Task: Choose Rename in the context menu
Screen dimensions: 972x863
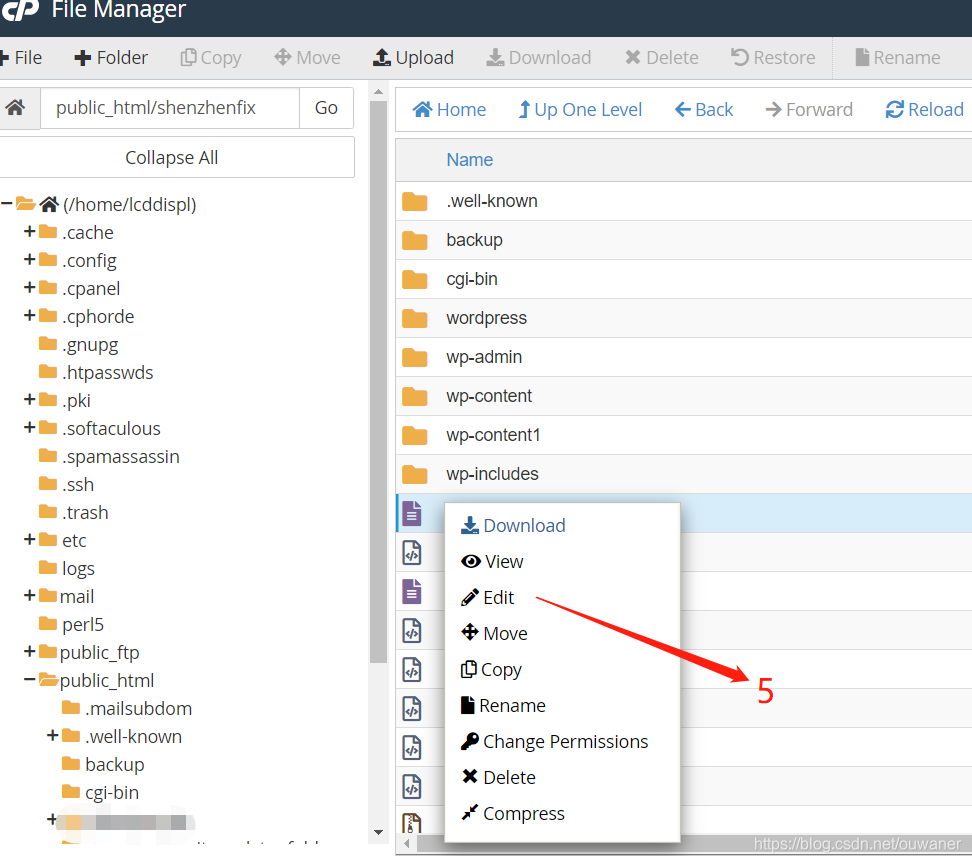Action: pos(503,706)
